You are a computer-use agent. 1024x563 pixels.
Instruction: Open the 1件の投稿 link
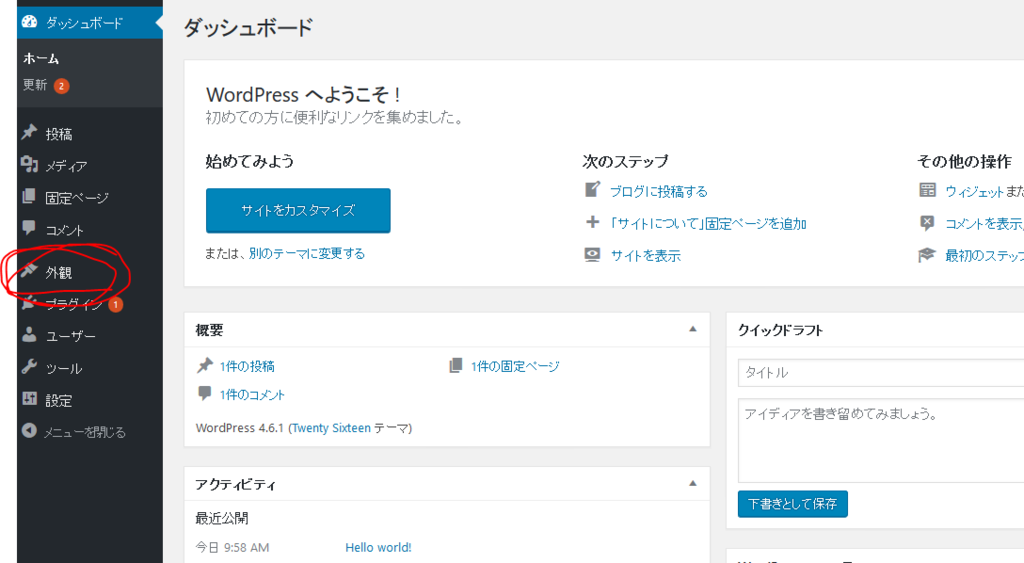point(247,366)
